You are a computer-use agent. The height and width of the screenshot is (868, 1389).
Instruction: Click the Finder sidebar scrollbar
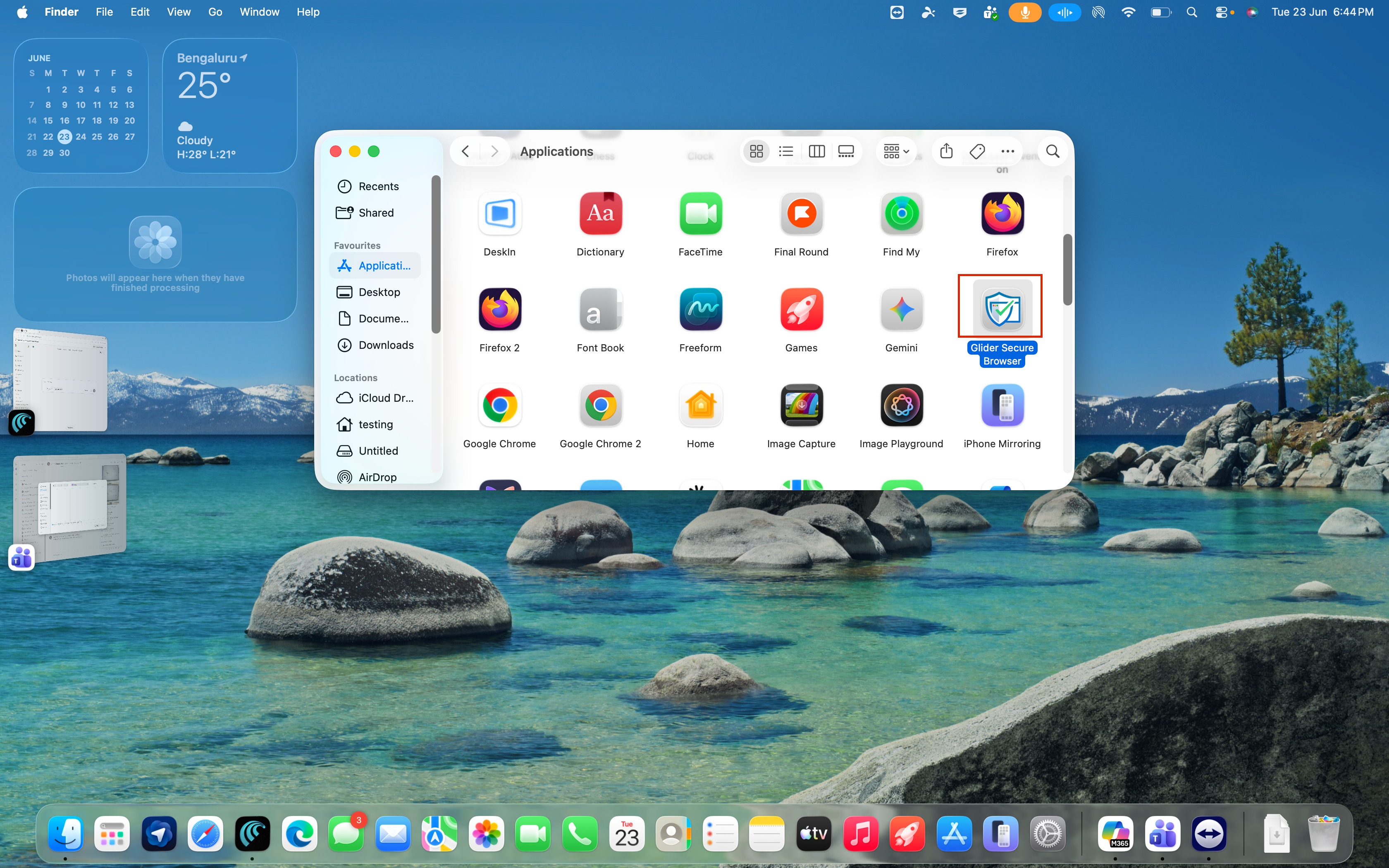(x=436, y=254)
